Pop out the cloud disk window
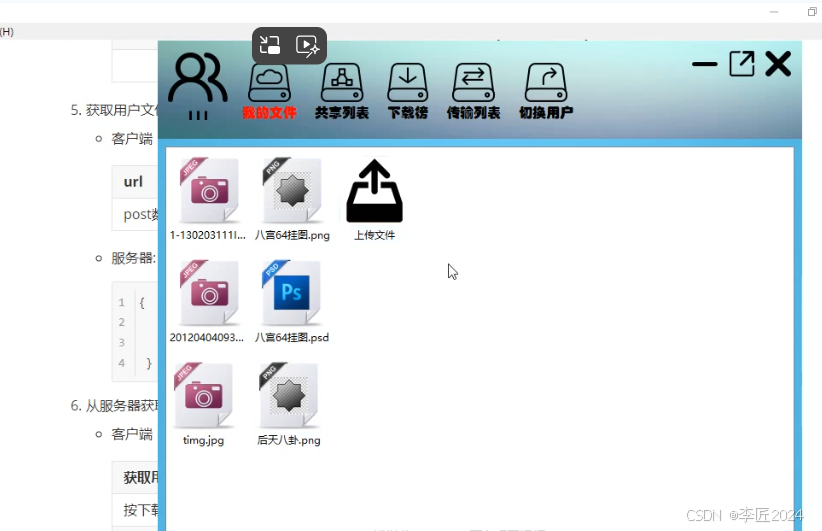This screenshot has height=531, width=822. pyautogui.click(x=742, y=64)
